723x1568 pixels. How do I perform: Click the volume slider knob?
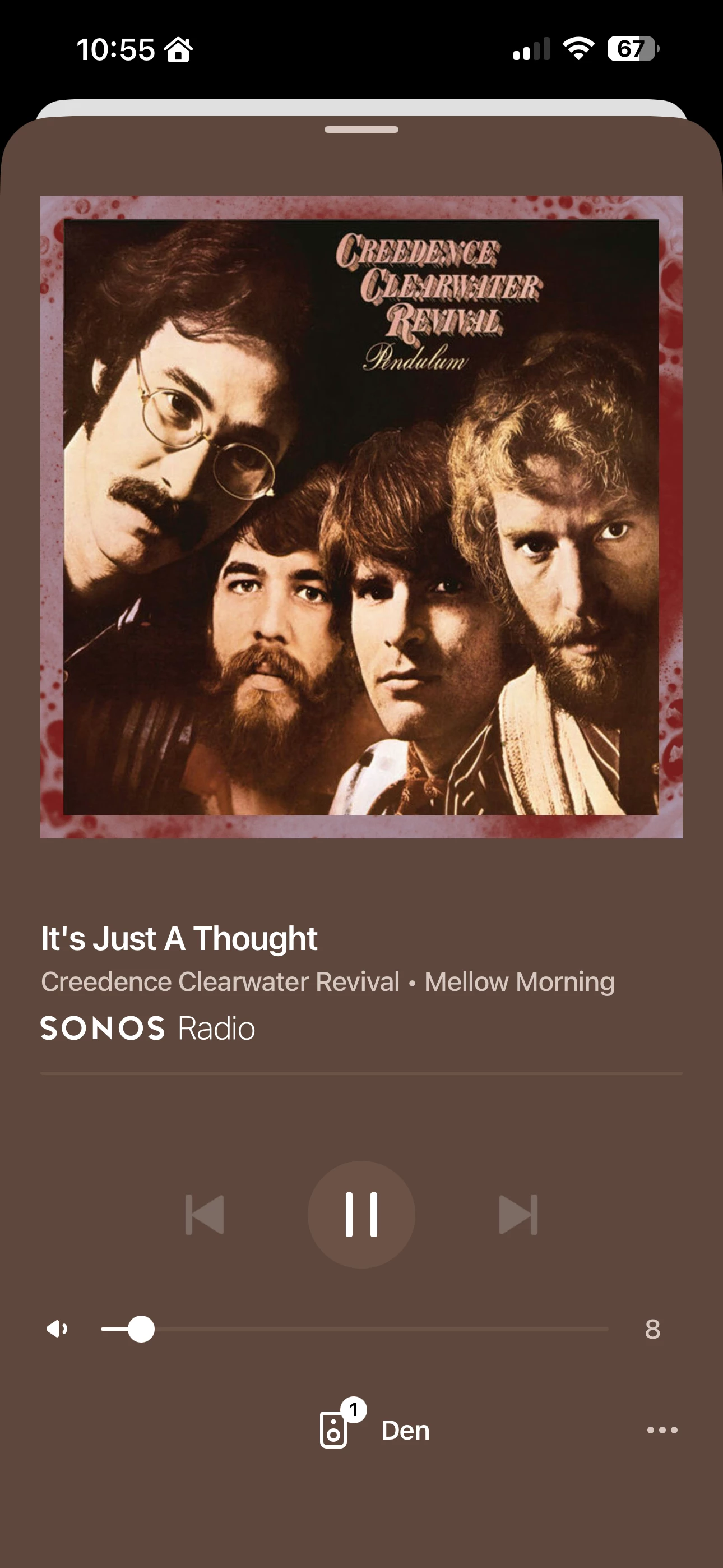click(141, 1329)
